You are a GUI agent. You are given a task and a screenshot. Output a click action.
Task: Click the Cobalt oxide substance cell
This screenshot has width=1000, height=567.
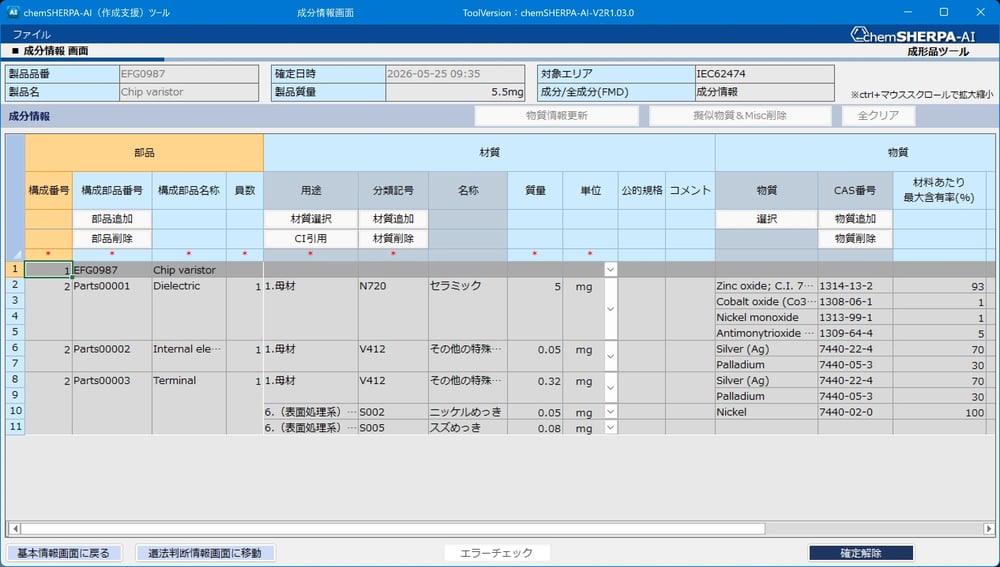(766, 302)
